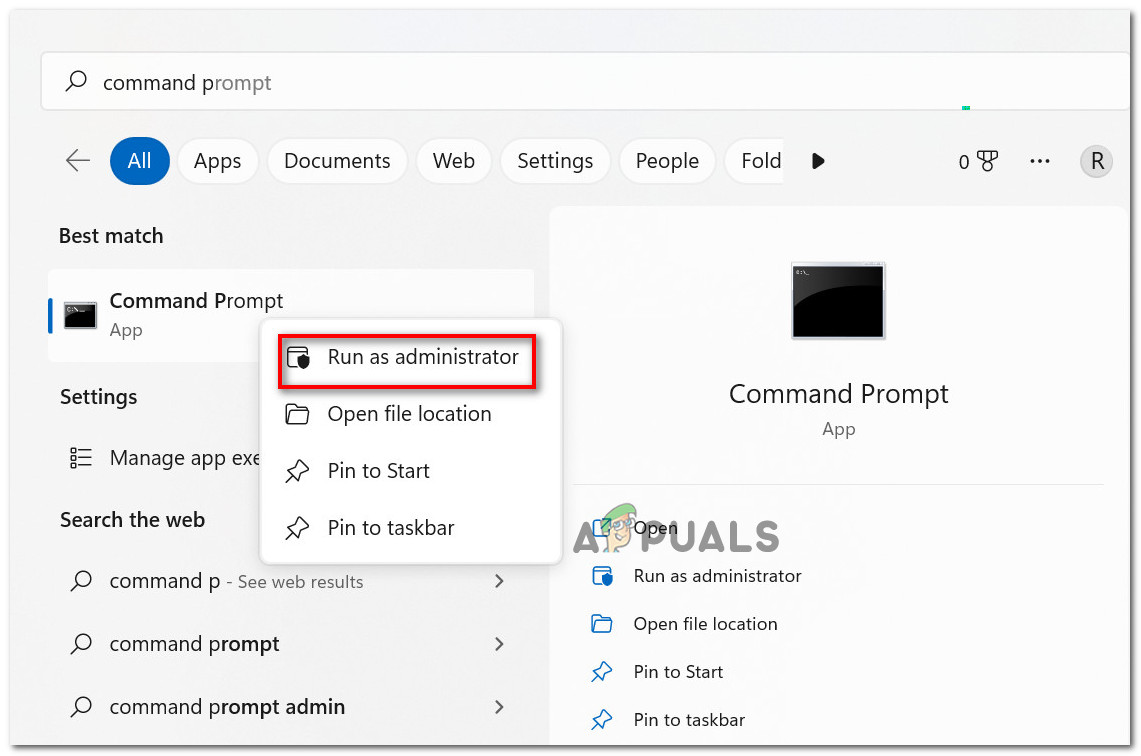Image resolution: width=1141 pixels, height=756 pixels.
Task: Click the folder icon in the right panel
Action: click(x=602, y=624)
